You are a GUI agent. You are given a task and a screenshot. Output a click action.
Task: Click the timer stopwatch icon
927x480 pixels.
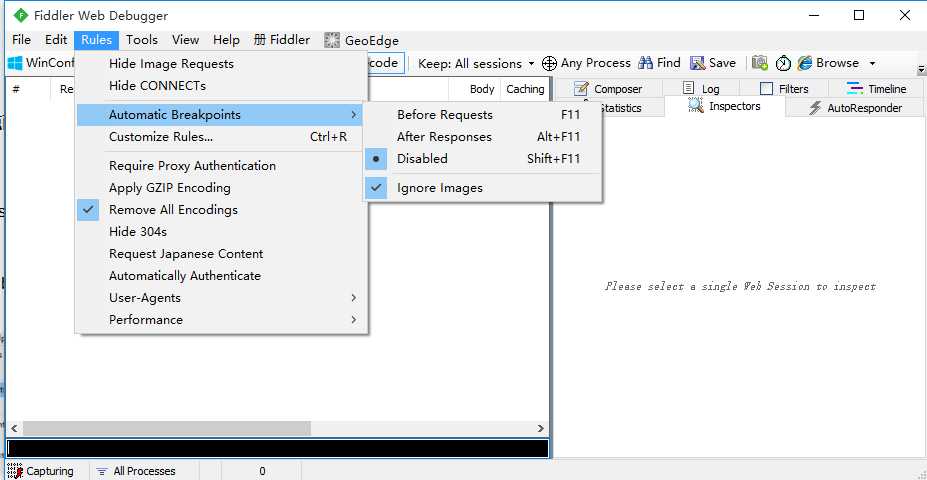(783, 63)
